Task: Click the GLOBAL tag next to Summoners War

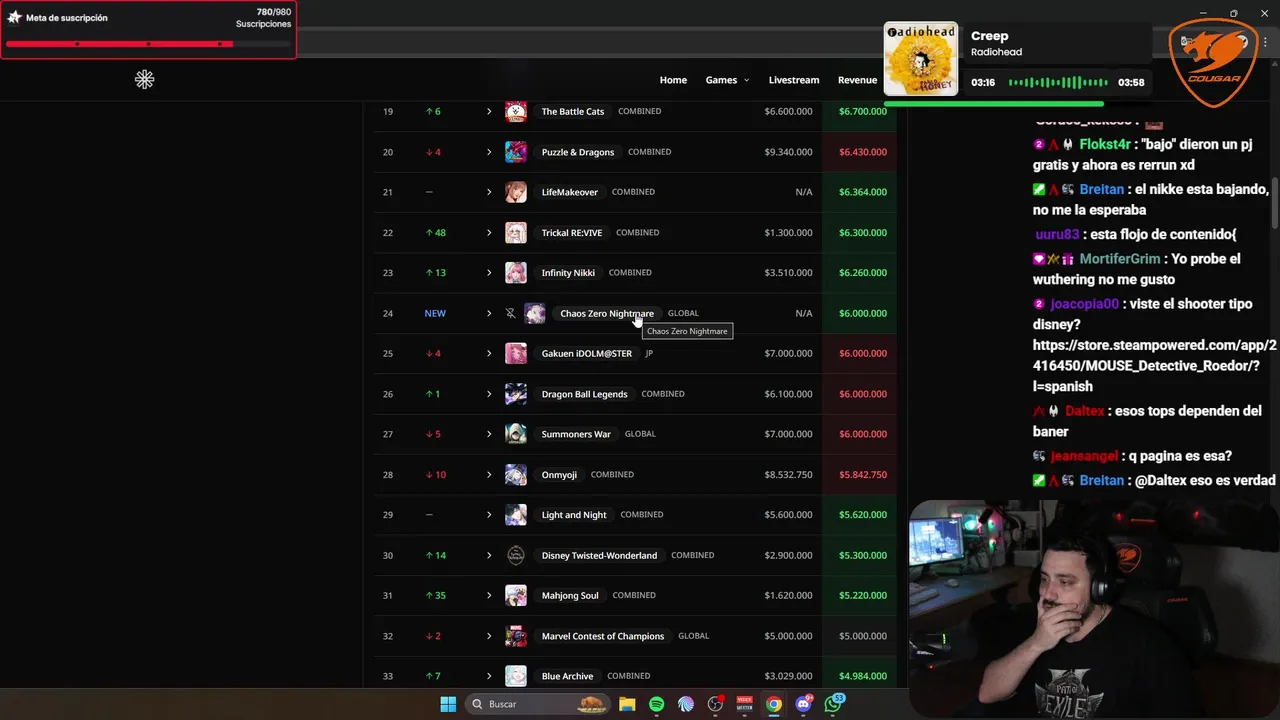Action: (640, 434)
